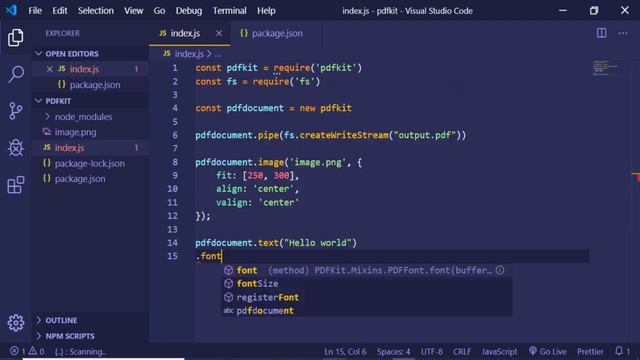Select the registerFont suggestion

tap(367, 297)
